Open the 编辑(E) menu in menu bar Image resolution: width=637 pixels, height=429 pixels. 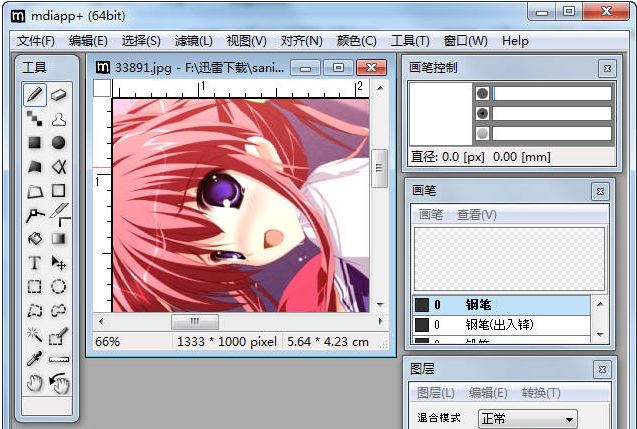point(88,41)
